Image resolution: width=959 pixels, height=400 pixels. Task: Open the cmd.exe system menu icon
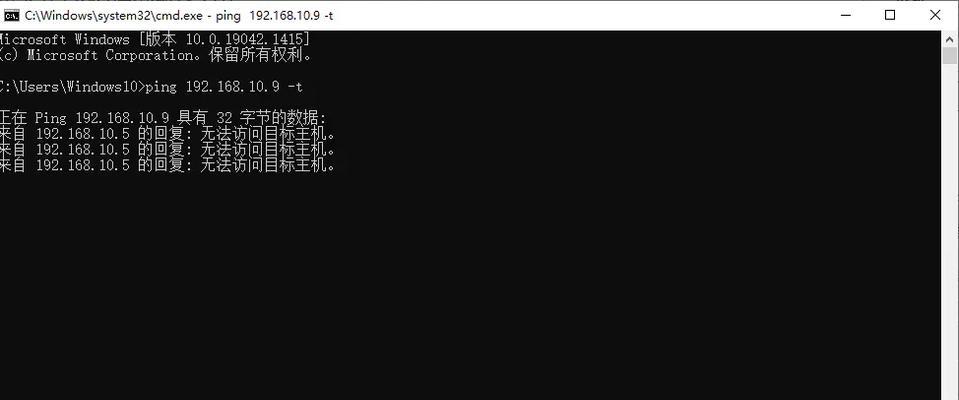[12, 15]
